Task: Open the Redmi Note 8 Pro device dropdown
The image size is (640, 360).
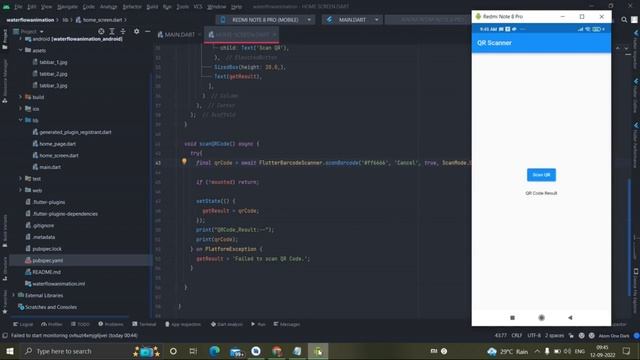Action: pos(266,20)
